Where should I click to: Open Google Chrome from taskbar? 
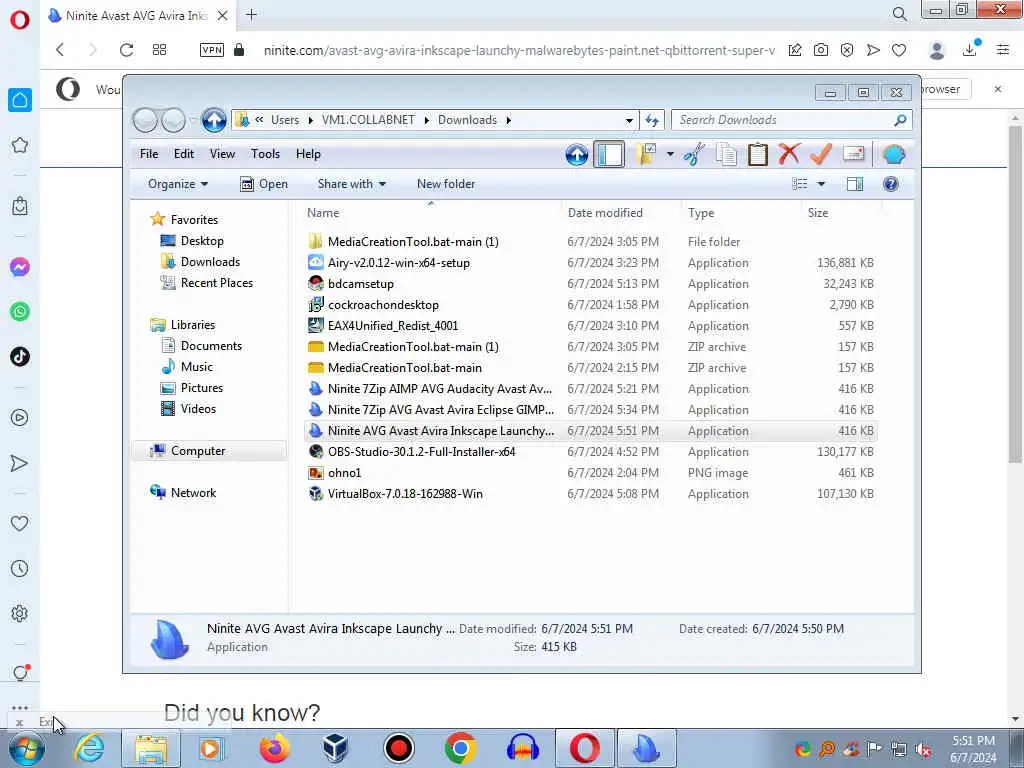pos(460,748)
